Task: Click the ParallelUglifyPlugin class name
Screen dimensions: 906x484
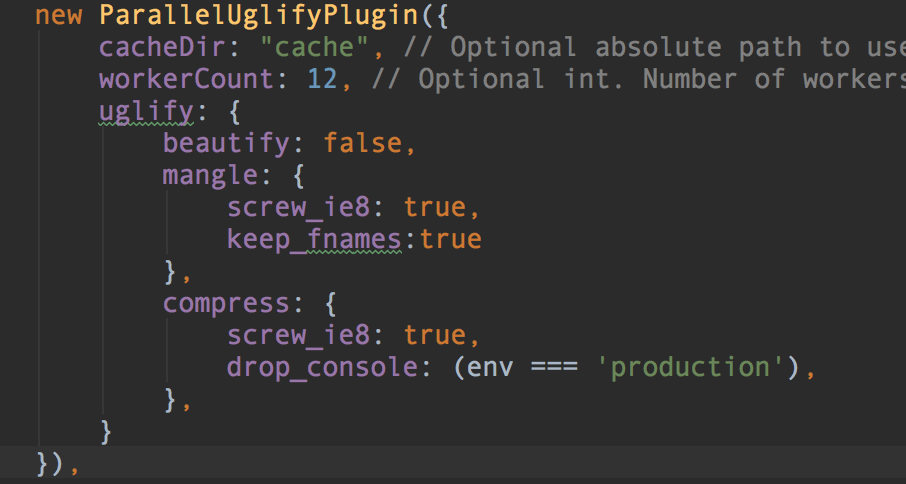Action: [258, 15]
